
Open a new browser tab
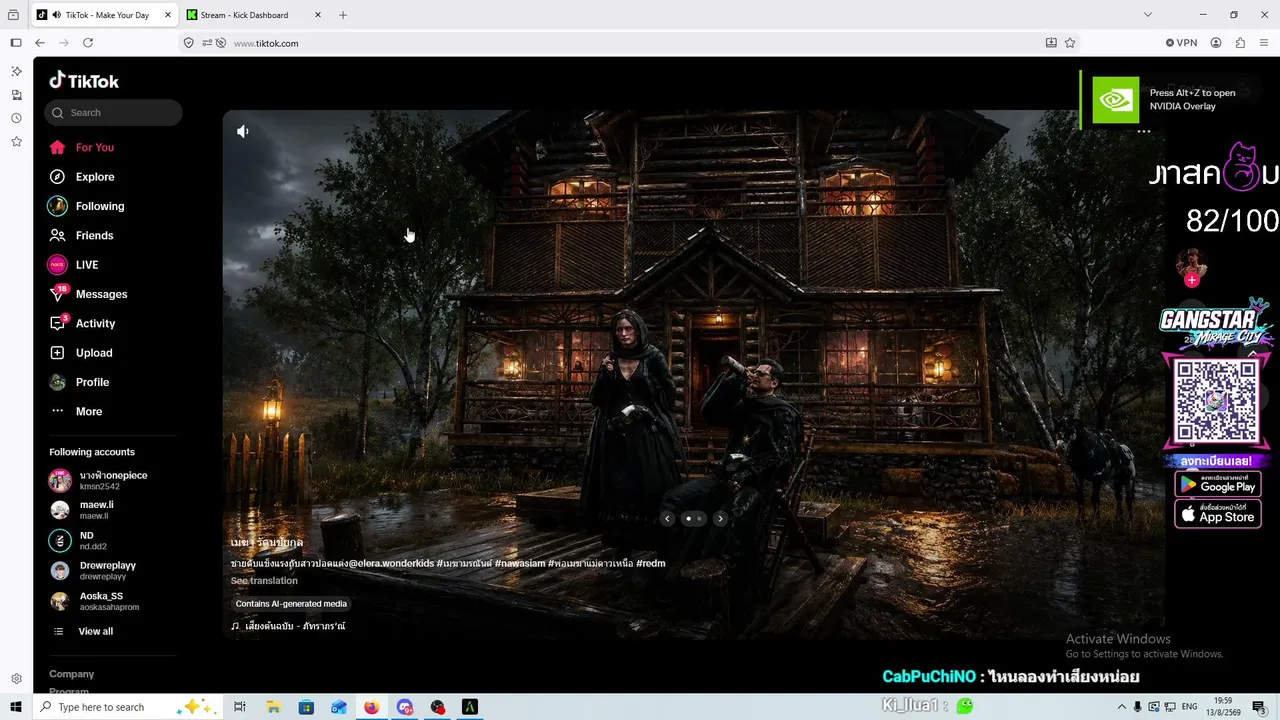click(x=343, y=15)
